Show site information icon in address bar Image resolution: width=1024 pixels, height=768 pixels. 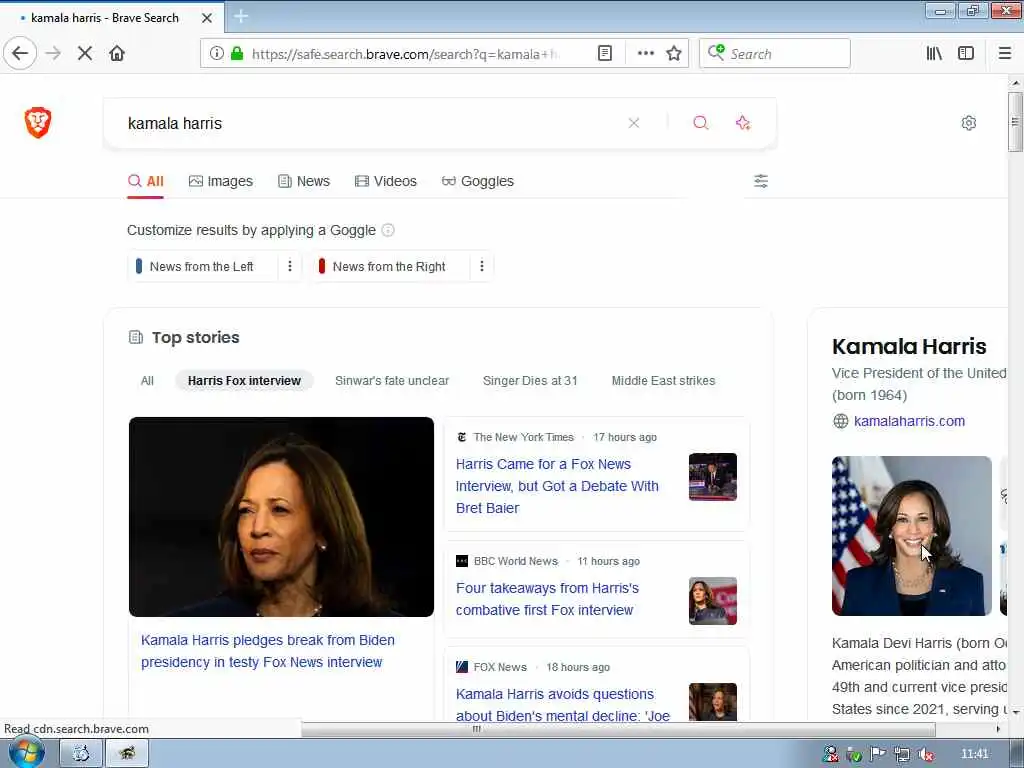pos(216,54)
